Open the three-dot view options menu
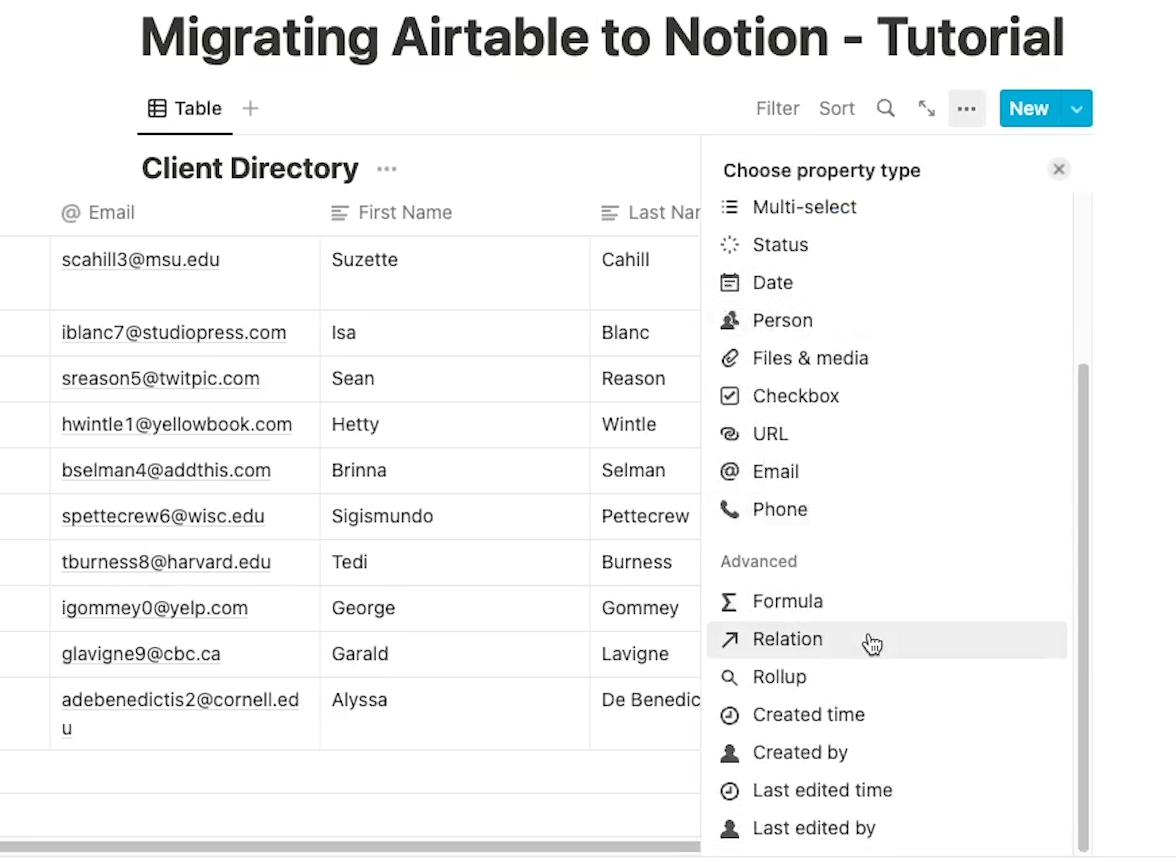The height and width of the screenshot is (863, 1176). click(x=967, y=109)
